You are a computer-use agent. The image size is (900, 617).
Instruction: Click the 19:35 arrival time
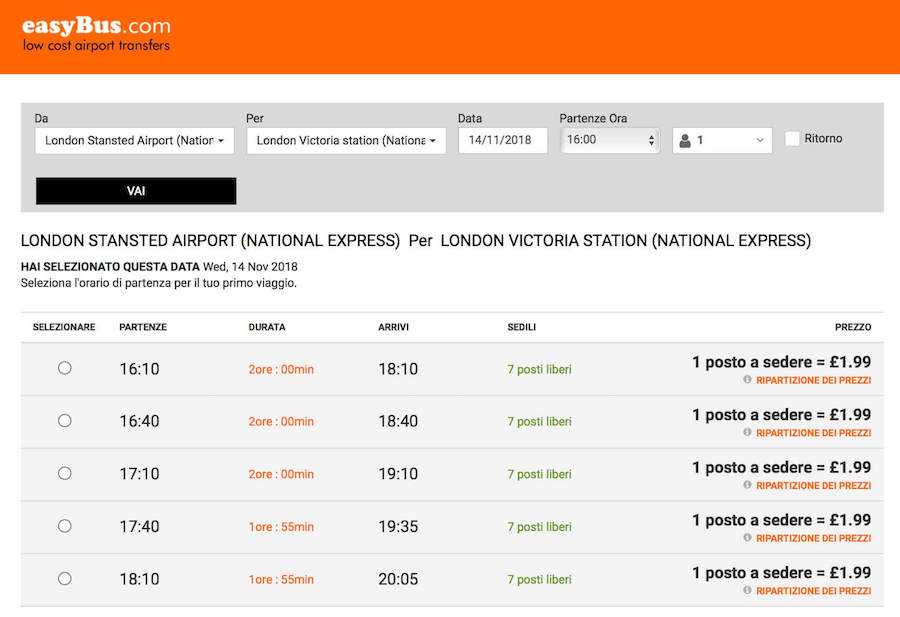click(x=398, y=527)
